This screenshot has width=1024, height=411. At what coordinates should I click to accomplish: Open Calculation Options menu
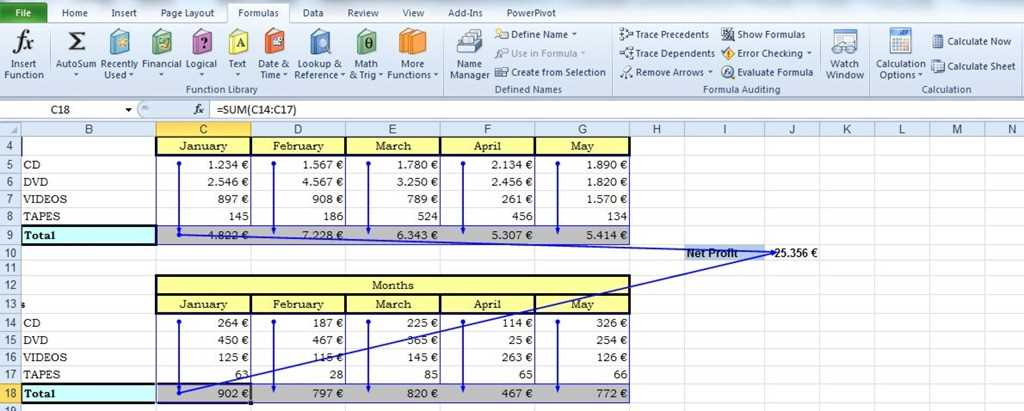[x=901, y=55]
